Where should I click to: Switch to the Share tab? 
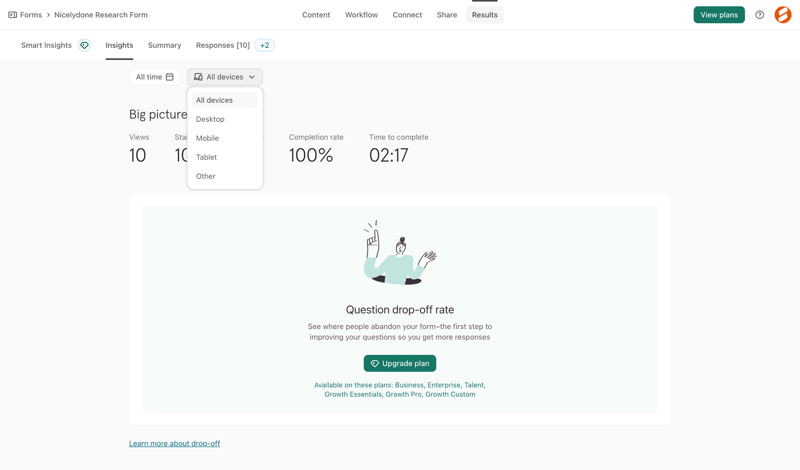pyautogui.click(x=446, y=15)
